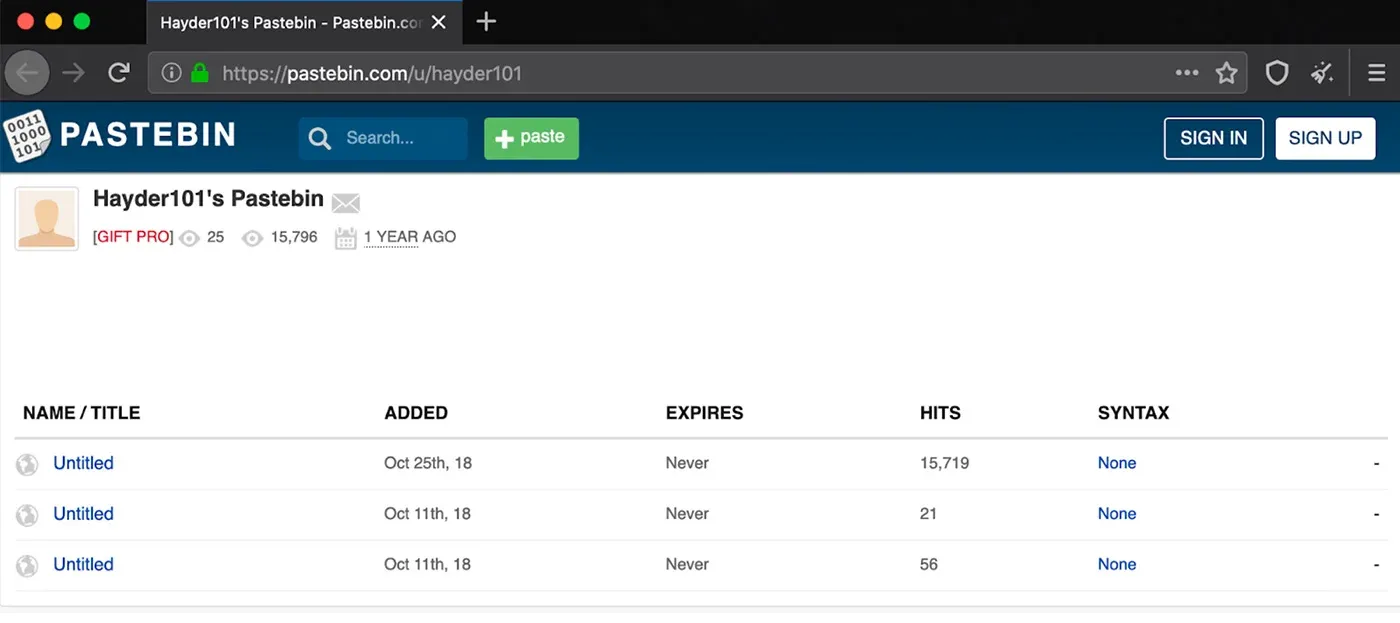This screenshot has height=623, width=1400.
Task: Click the globe icon beside the first Untitled paste
Action: coord(27,463)
